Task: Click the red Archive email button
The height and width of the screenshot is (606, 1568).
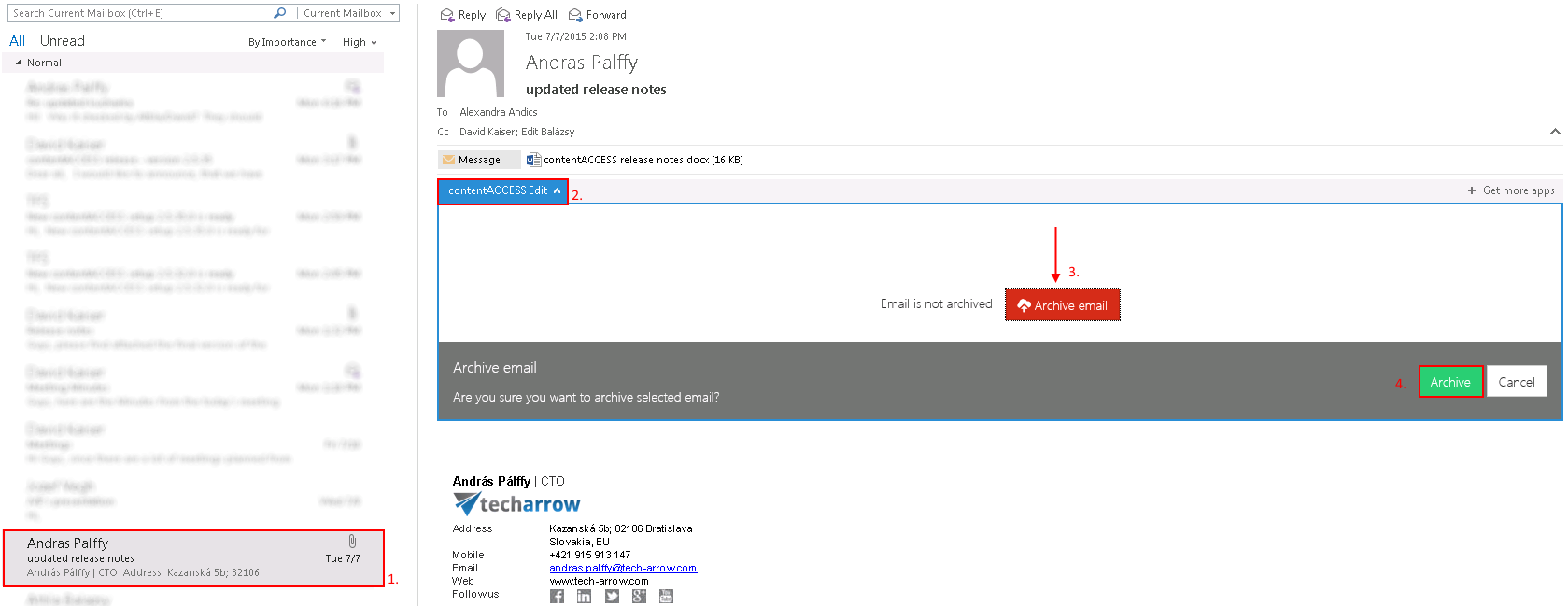Action: coord(1063,305)
